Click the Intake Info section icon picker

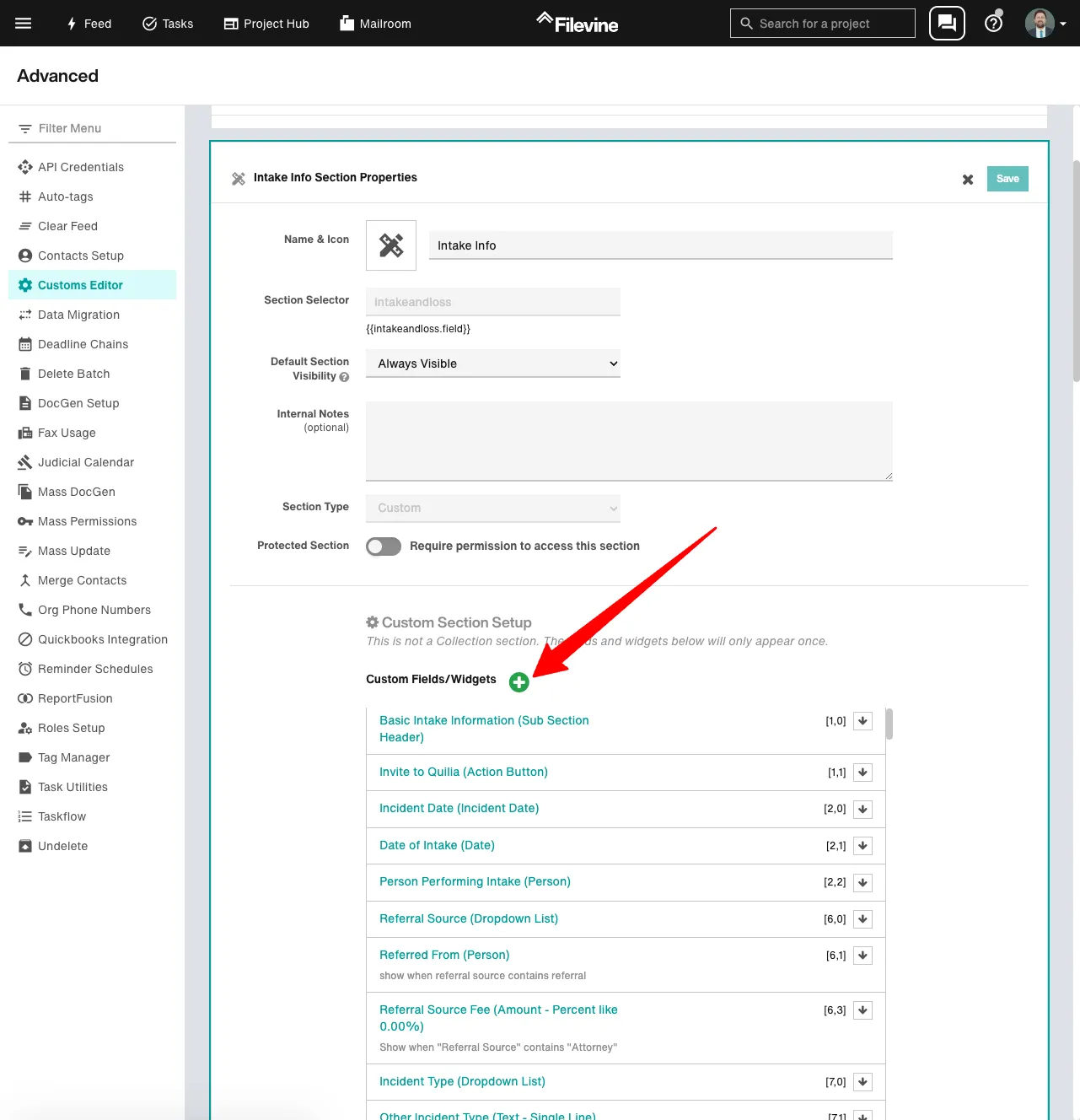pyautogui.click(x=391, y=245)
